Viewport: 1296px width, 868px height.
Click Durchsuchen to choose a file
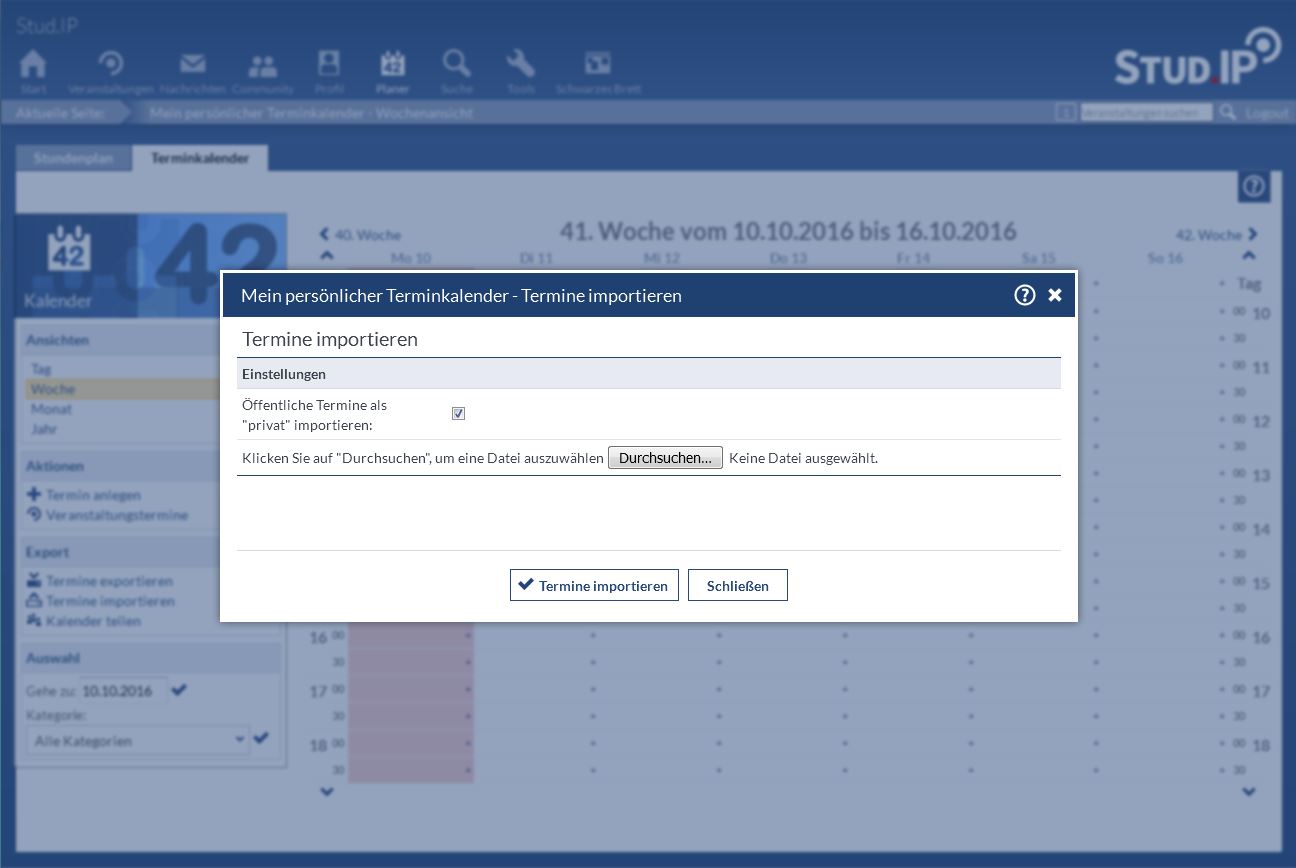click(665, 458)
